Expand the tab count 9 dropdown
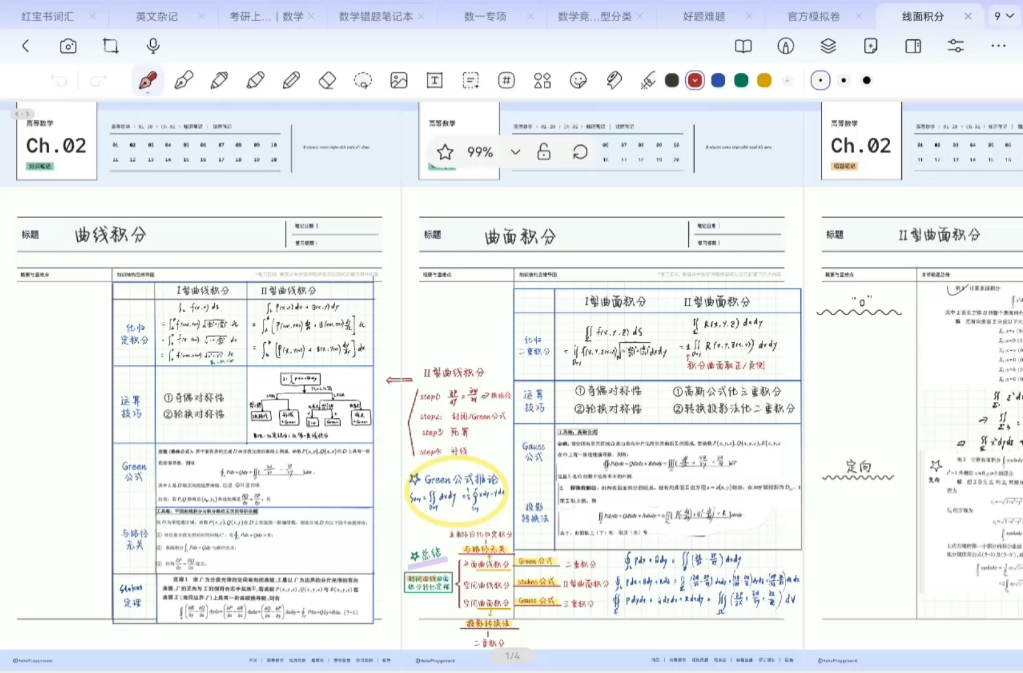This screenshot has height=673, width=1023. [x=1003, y=16]
